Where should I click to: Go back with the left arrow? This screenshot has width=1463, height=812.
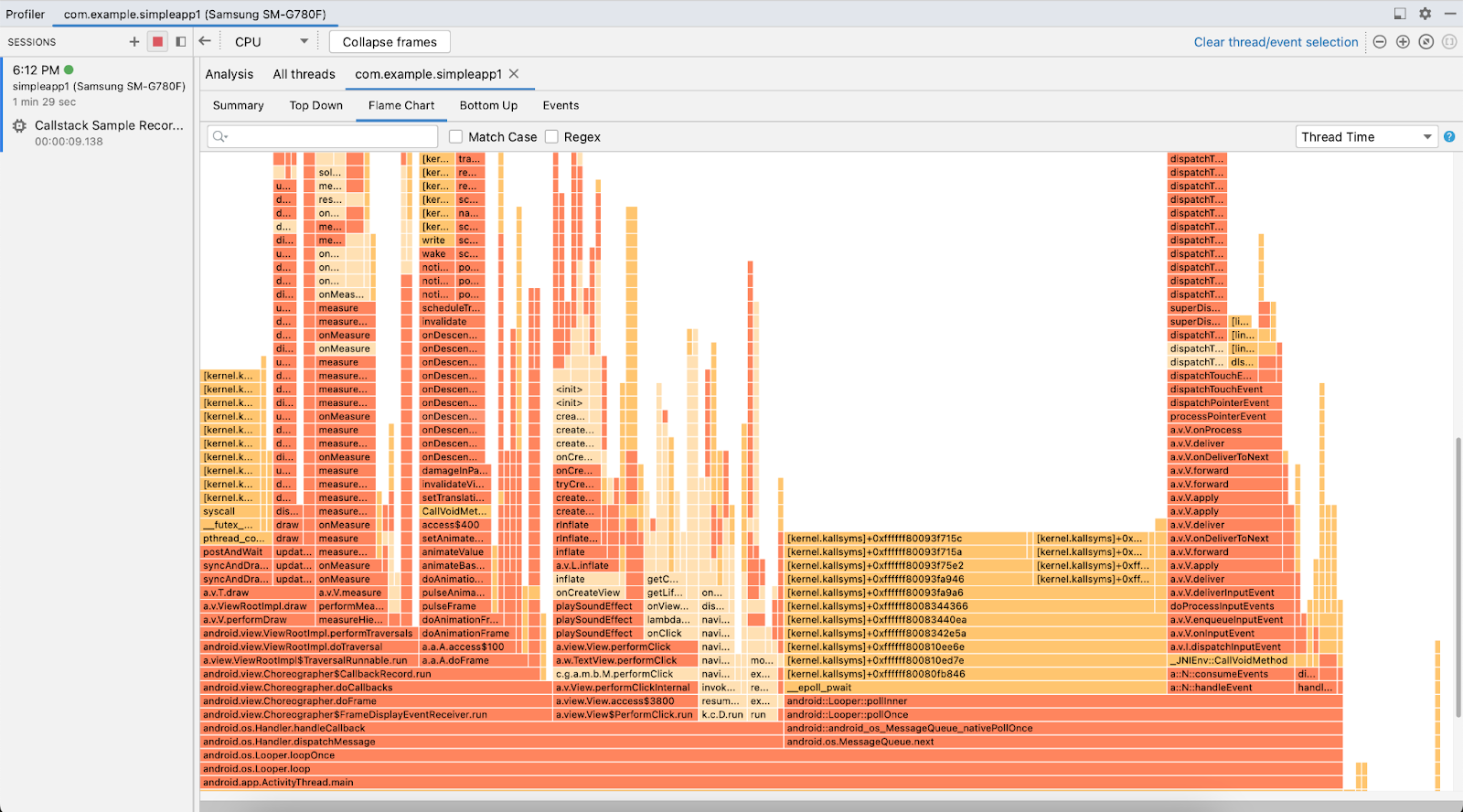205,41
